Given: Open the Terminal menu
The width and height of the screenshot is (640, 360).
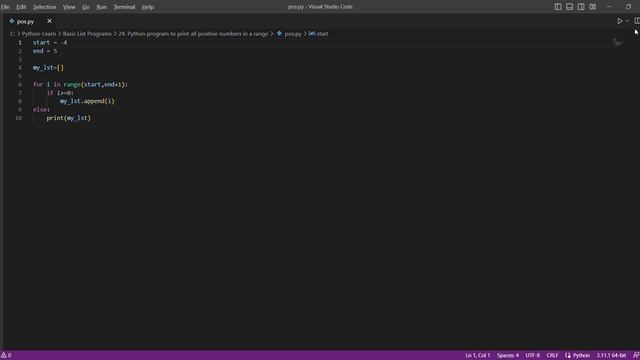Looking at the screenshot, I should tap(124, 7).
